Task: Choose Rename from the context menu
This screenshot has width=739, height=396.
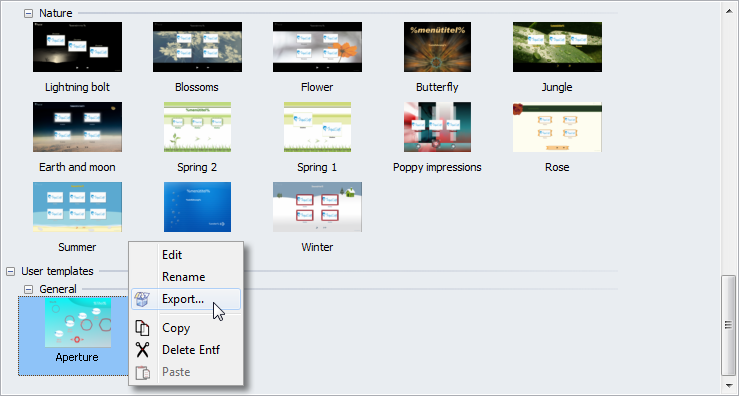Action: [x=186, y=277]
